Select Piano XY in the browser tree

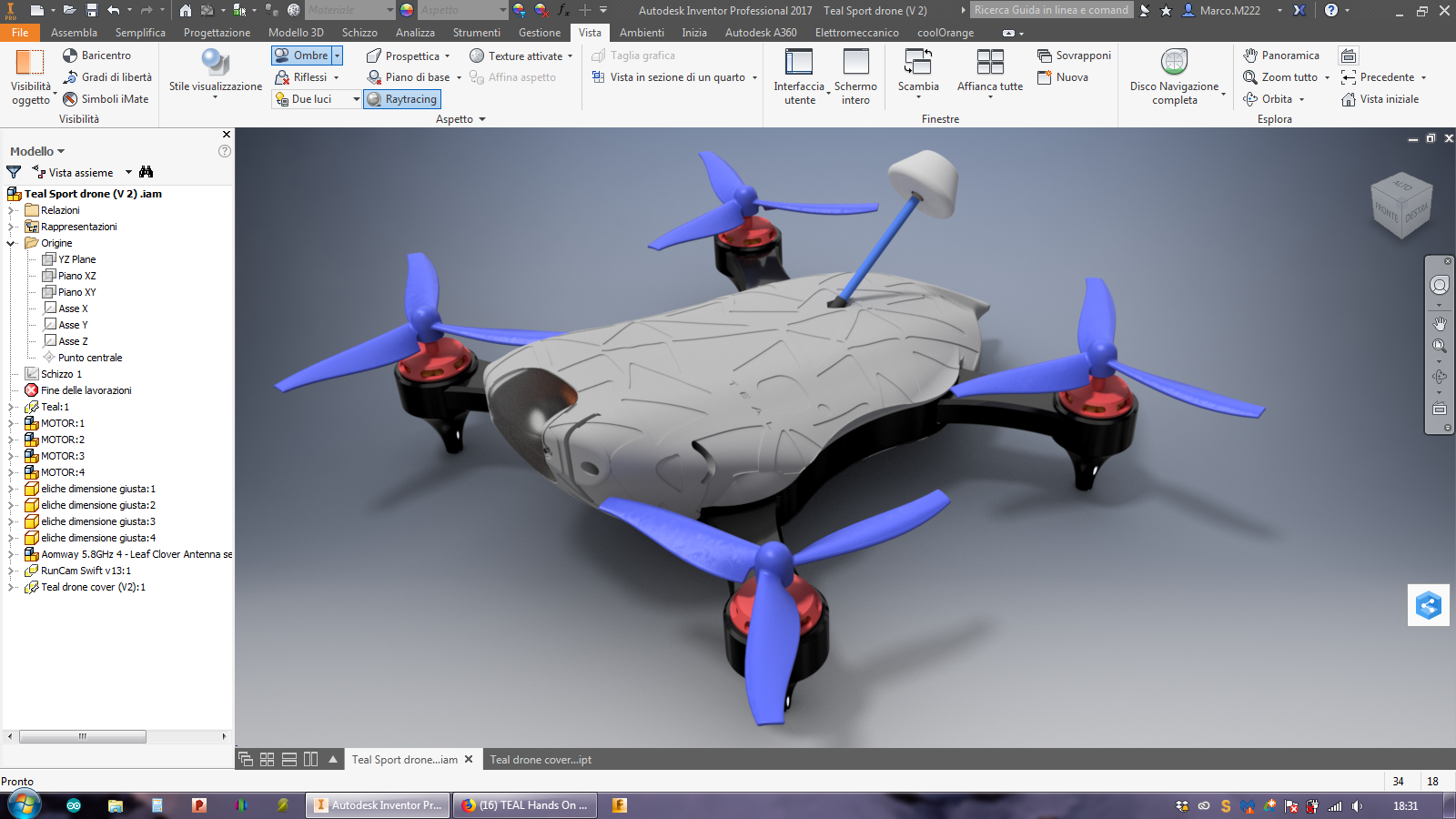point(76,292)
